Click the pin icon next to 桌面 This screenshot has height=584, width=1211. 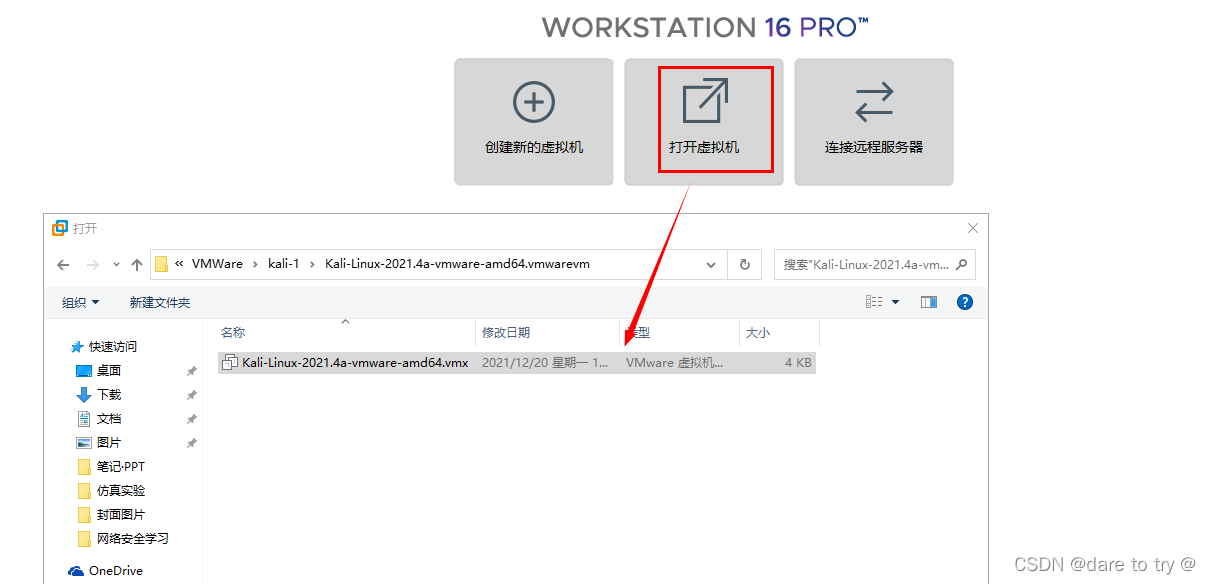pyautogui.click(x=191, y=371)
